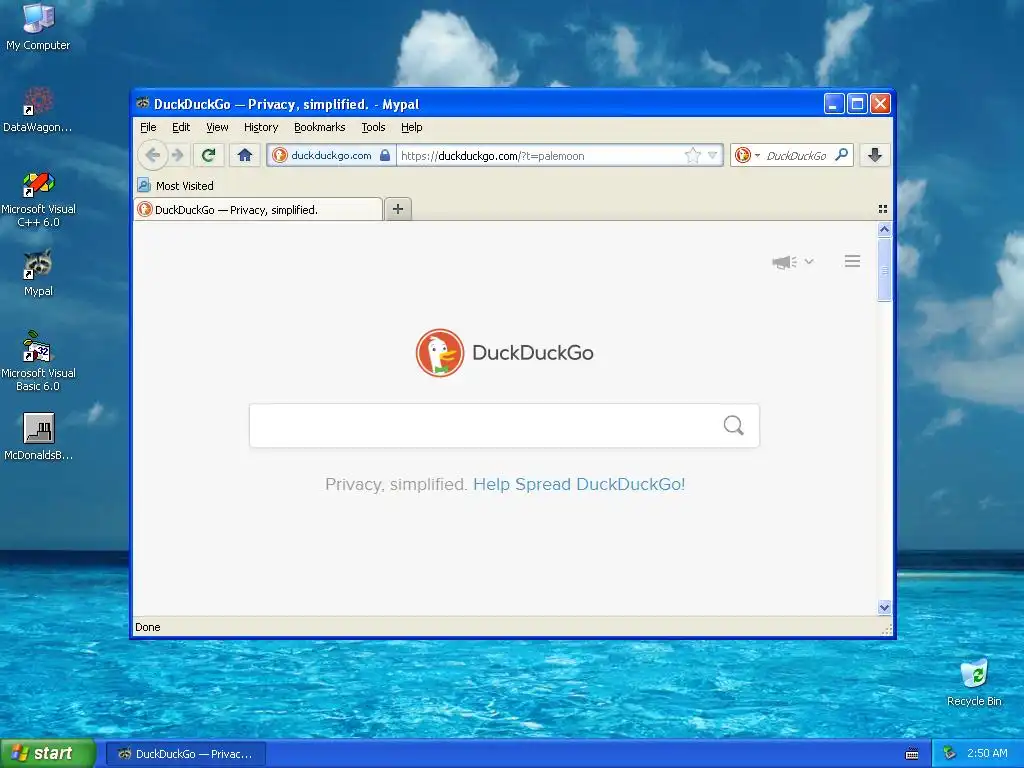Click the page search magnifier button
Image resolution: width=1024 pixels, height=768 pixels.
(x=733, y=426)
